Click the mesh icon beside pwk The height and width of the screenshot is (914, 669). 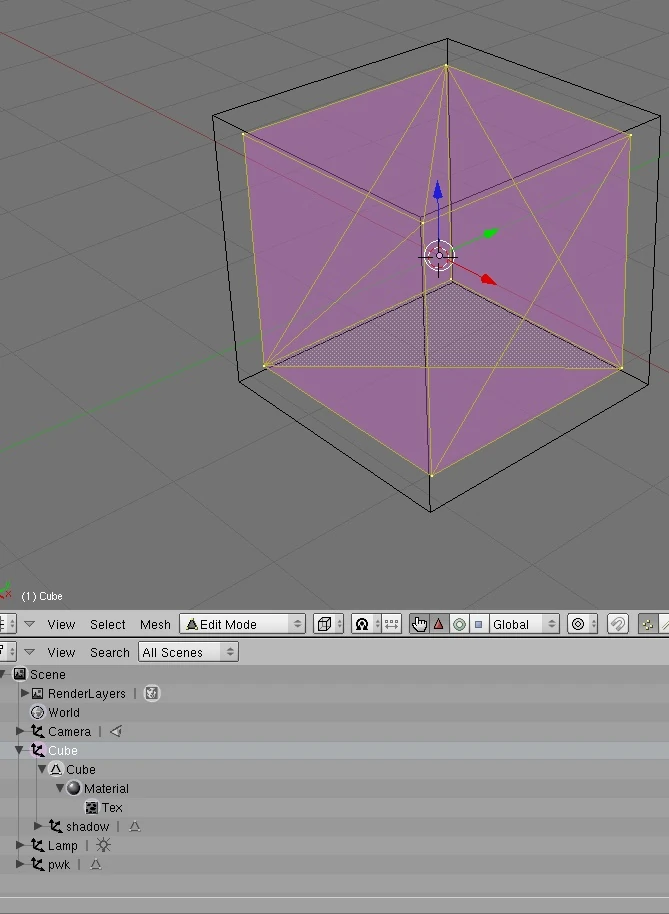click(96, 864)
